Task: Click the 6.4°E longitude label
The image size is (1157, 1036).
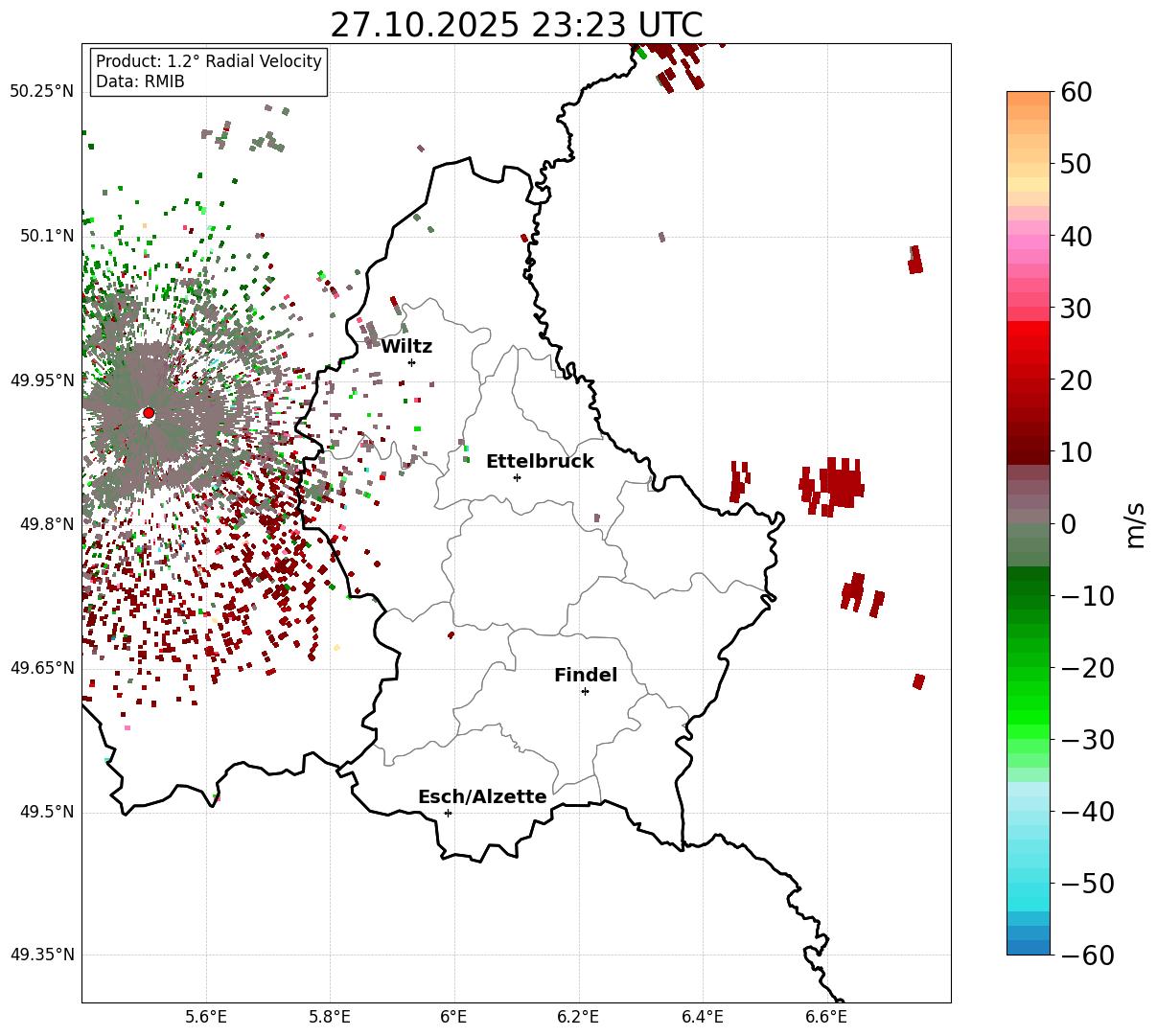Action: [703, 1017]
